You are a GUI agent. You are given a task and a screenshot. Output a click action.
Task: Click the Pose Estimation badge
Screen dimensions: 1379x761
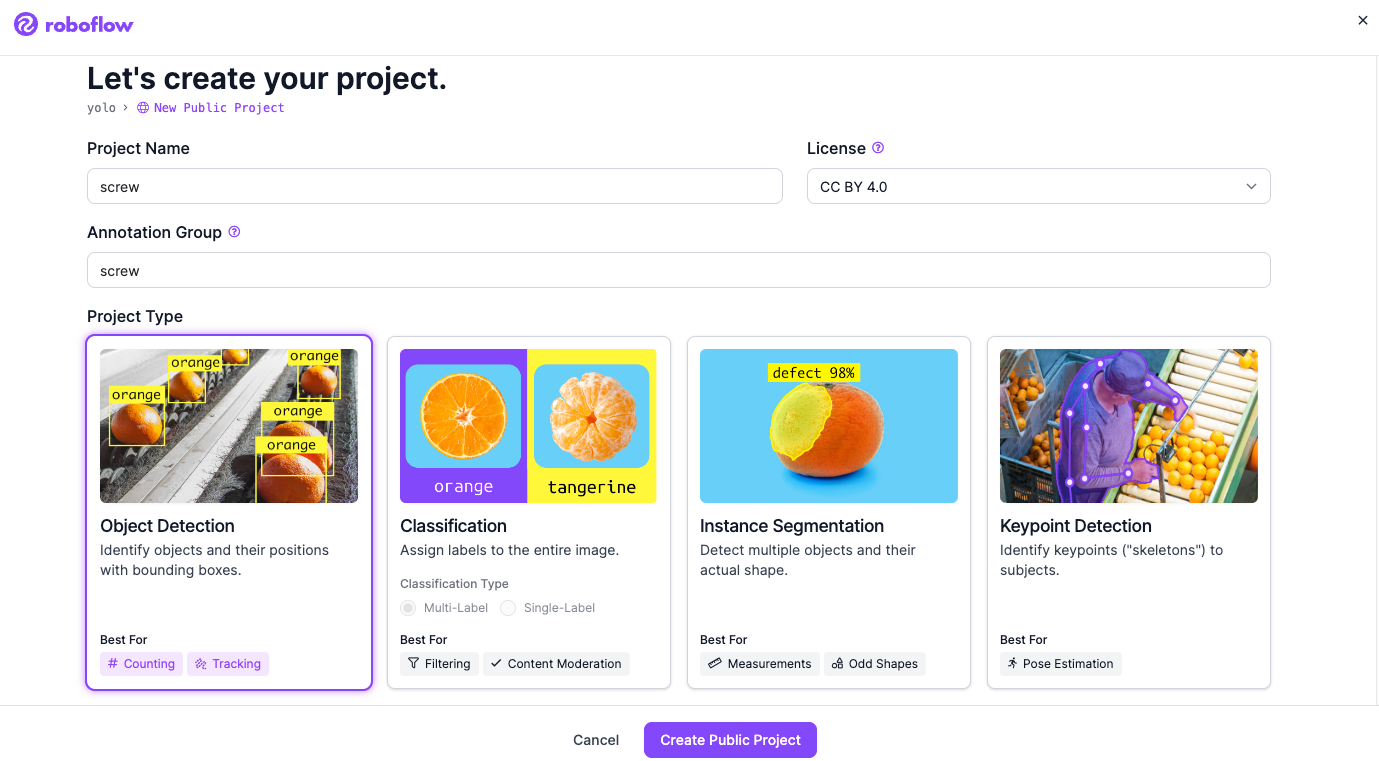(1061, 664)
